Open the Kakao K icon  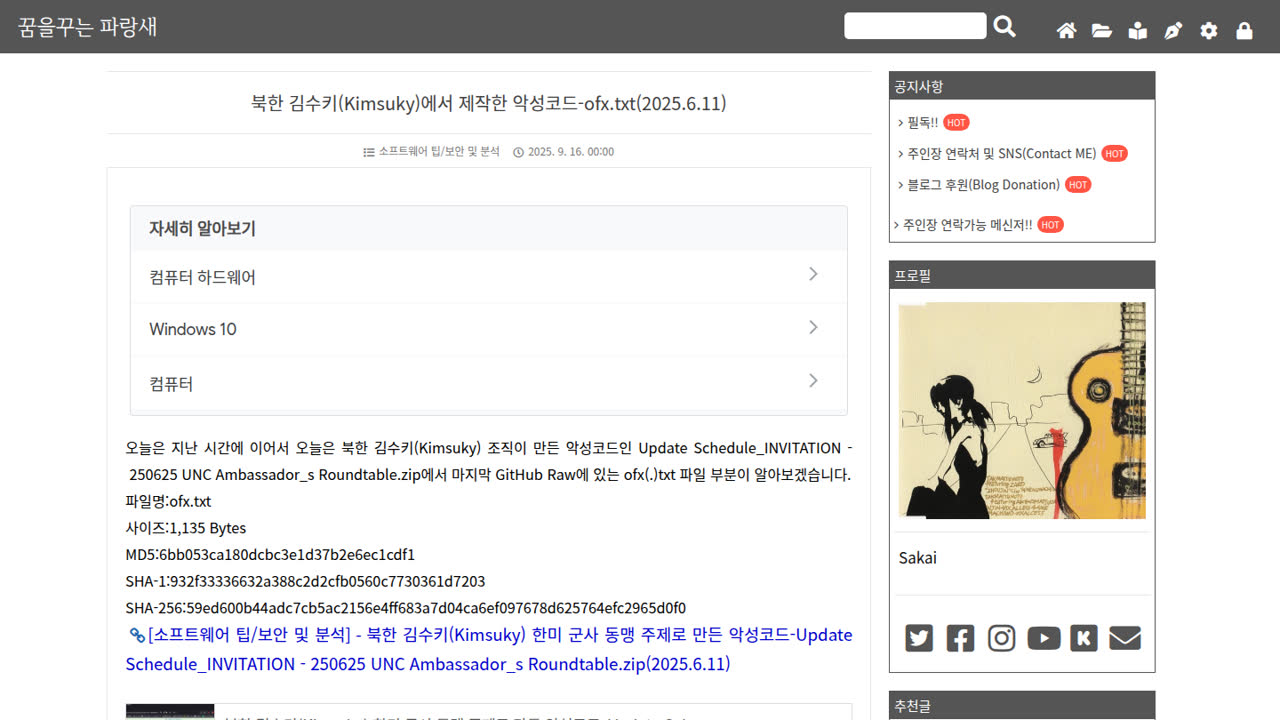(x=1084, y=638)
